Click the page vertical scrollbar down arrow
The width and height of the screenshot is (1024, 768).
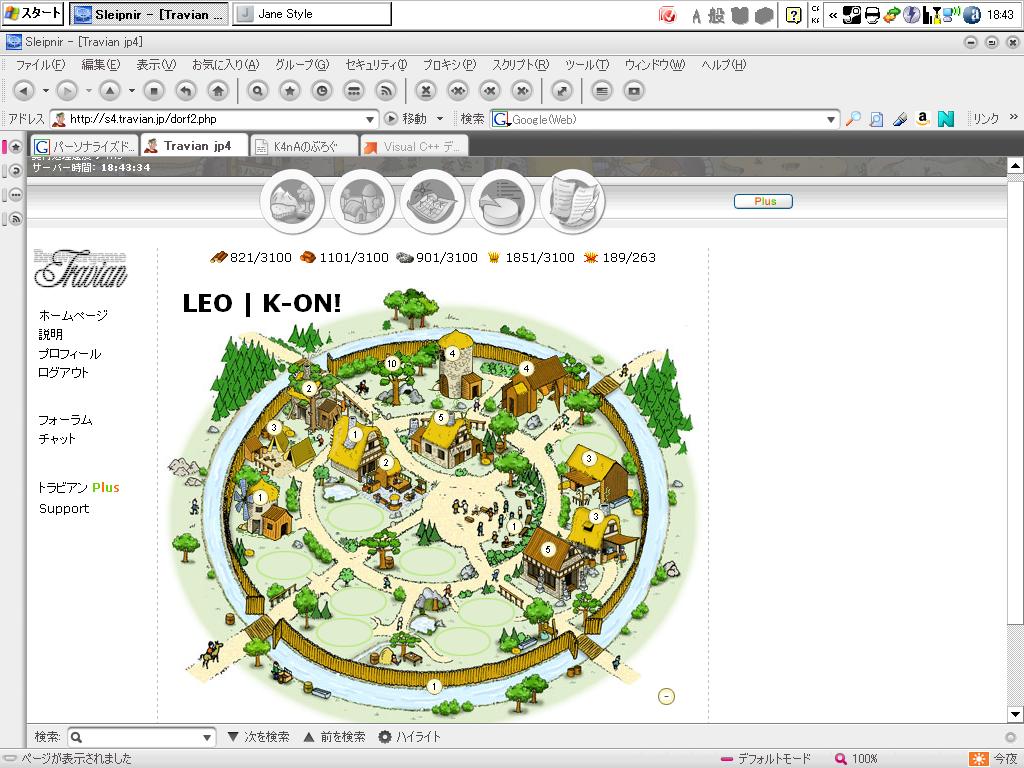click(1015, 714)
